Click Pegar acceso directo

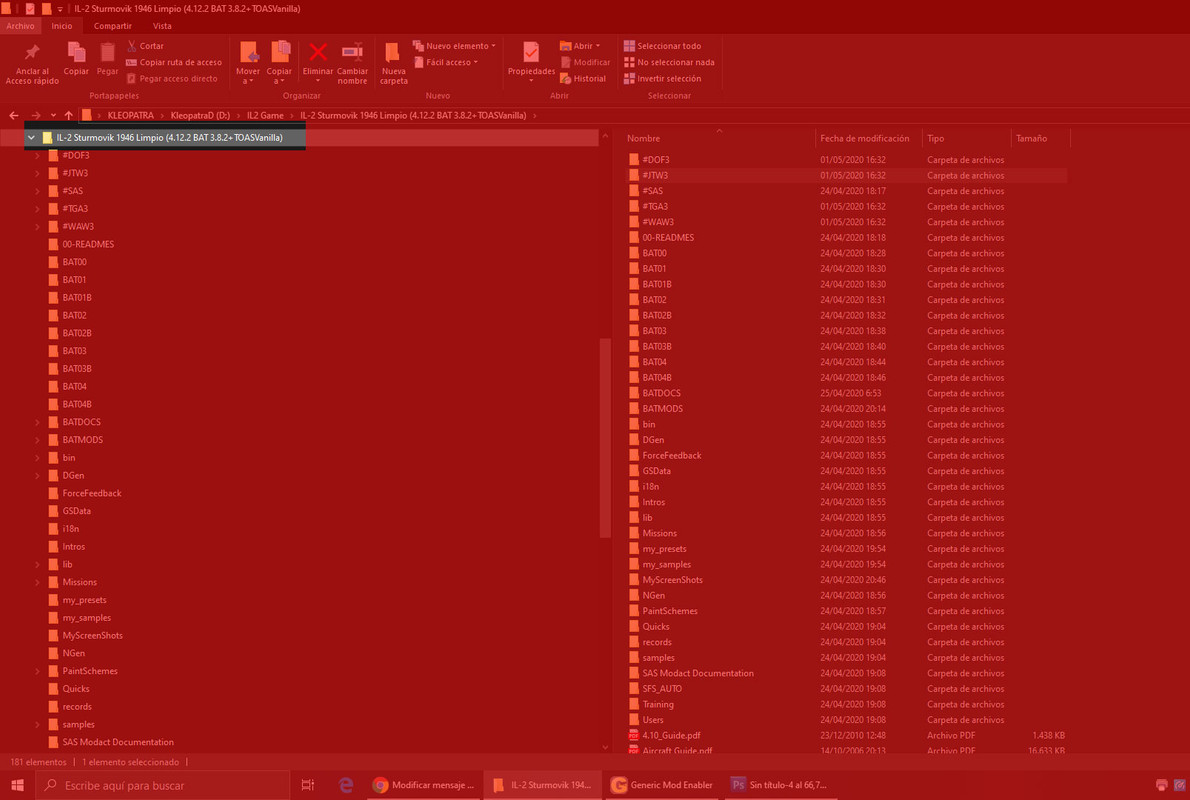click(172, 78)
